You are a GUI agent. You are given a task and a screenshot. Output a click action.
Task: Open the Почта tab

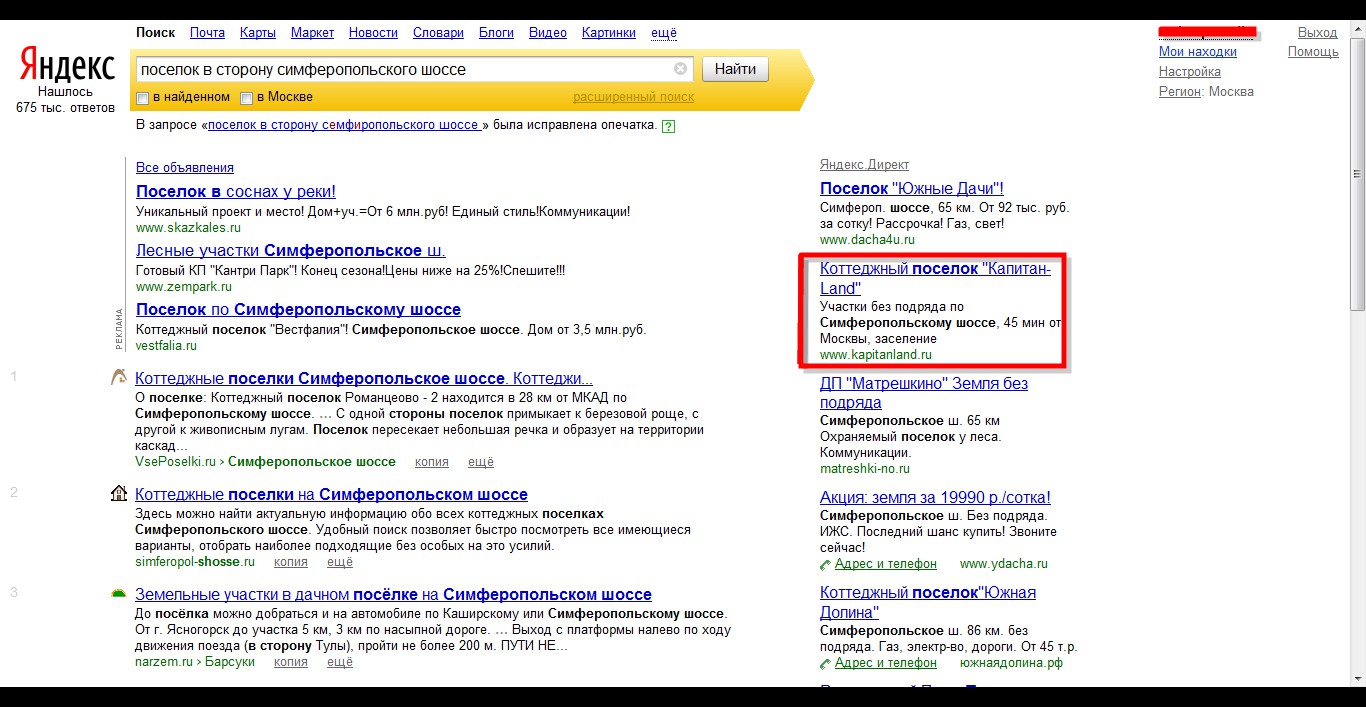(207, 33)
